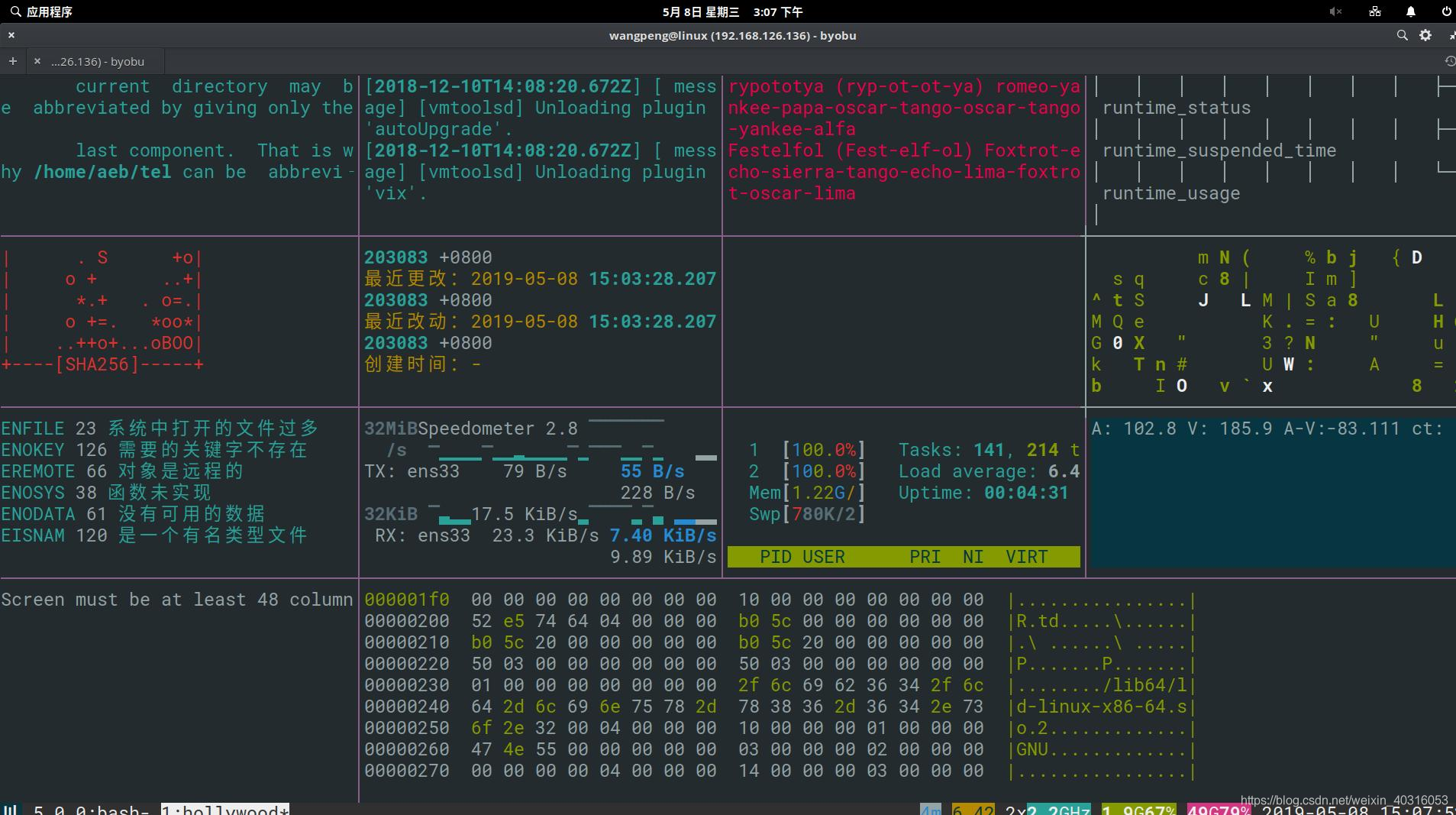Click the PID column header in htop
The width and height of the screenshot is (1456, 815).
[776, 557]
